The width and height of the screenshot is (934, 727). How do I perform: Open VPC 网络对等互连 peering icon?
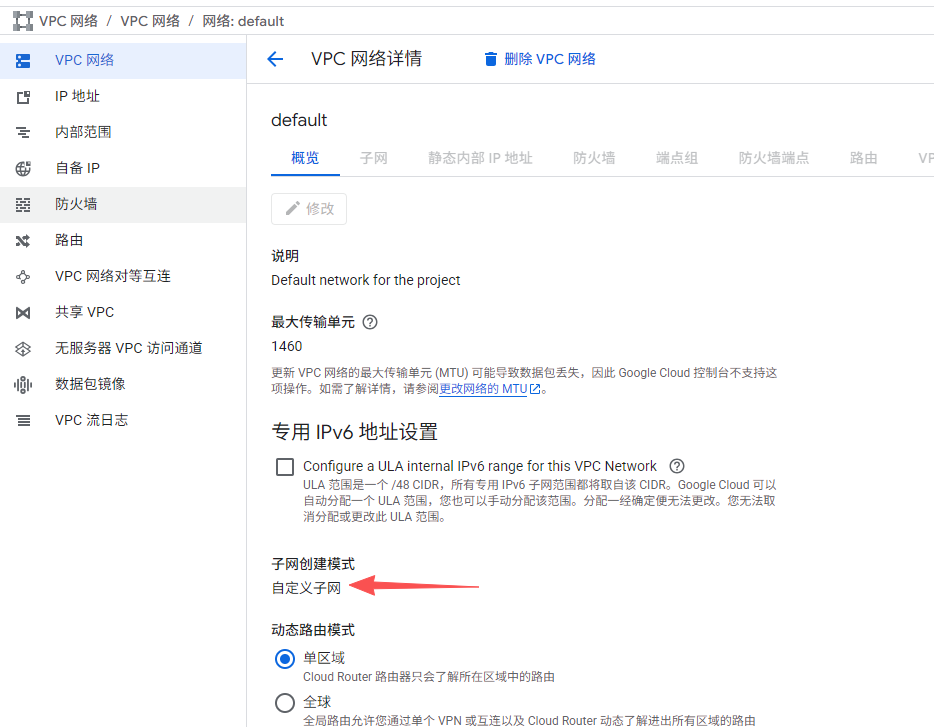[23, 276]
